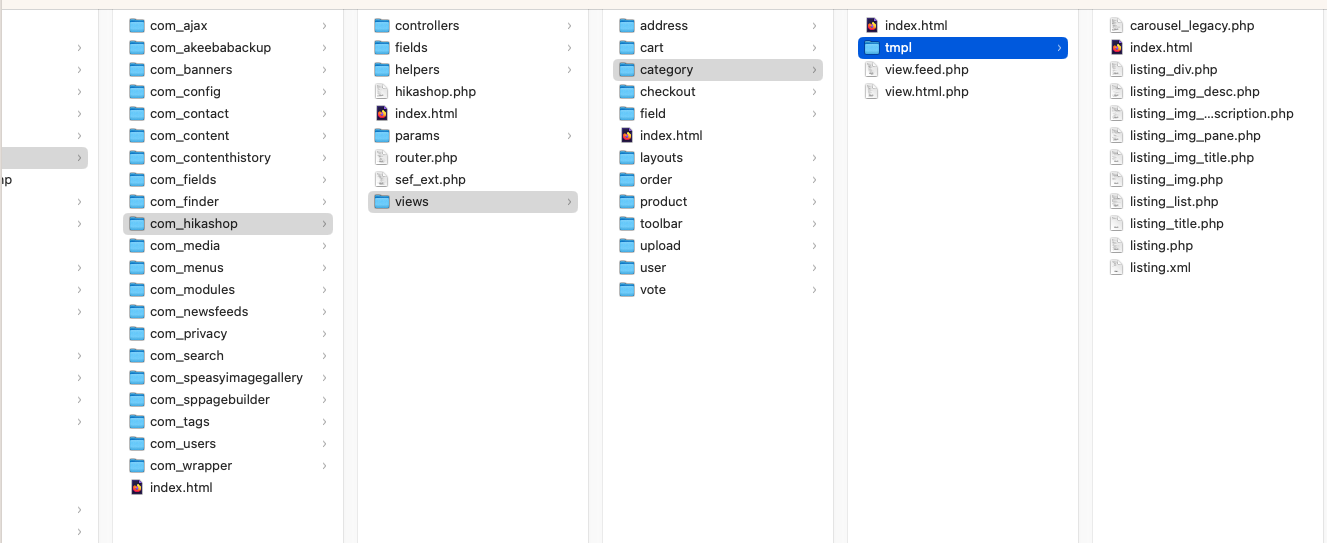Viewport: 1327px width, 543px height.
Task: Click the listing.xml file icon
Action: coord(1116,268)
